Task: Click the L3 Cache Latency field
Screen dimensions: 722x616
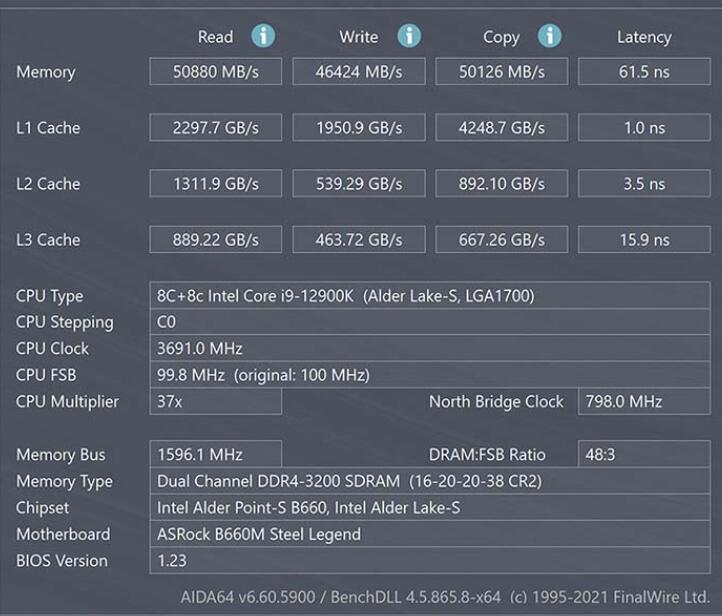Action: pyautogui.click(x=643, y=240)
